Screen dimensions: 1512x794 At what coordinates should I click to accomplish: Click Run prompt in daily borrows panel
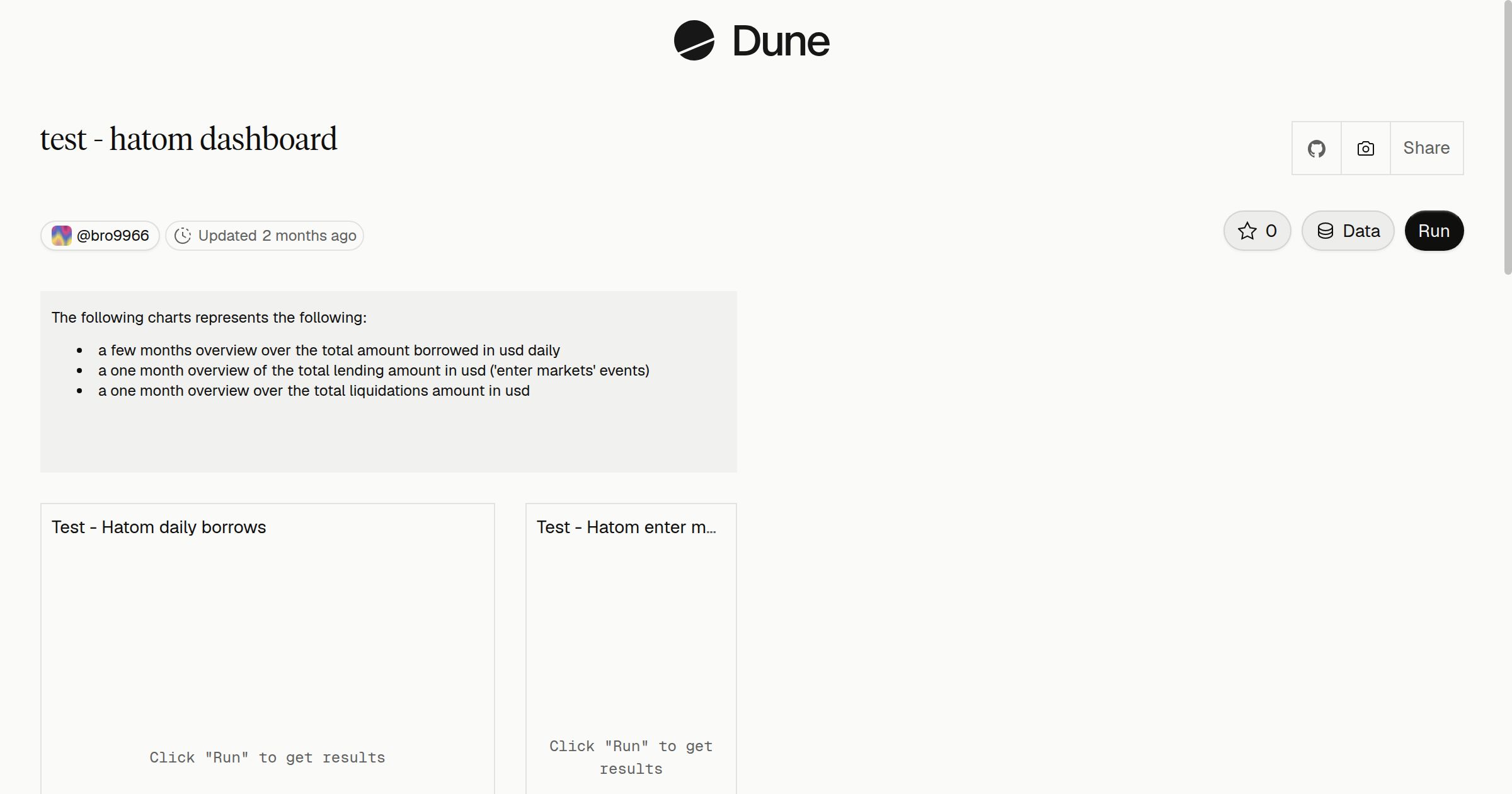click(267, 757)
